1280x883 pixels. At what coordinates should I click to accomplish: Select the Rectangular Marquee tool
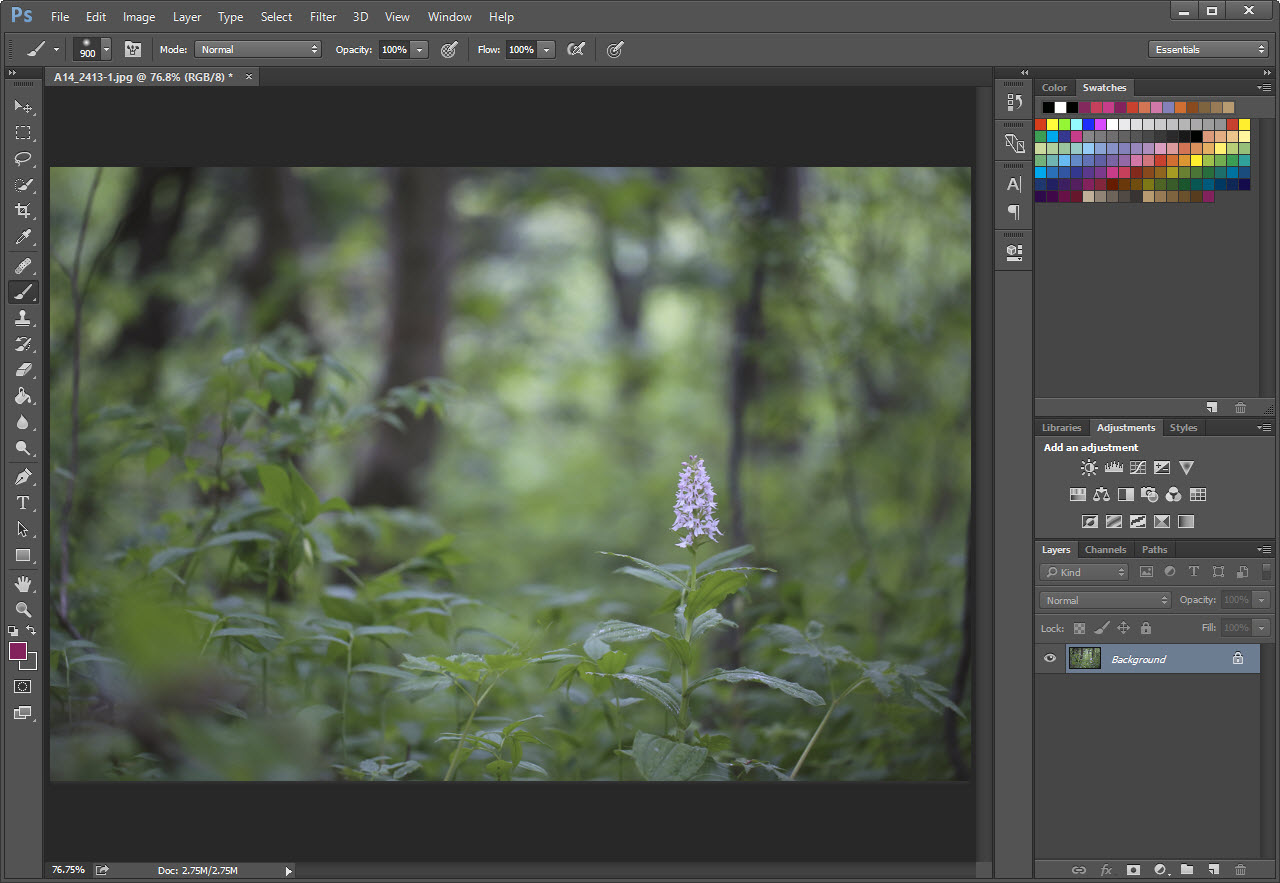(23, 132)
